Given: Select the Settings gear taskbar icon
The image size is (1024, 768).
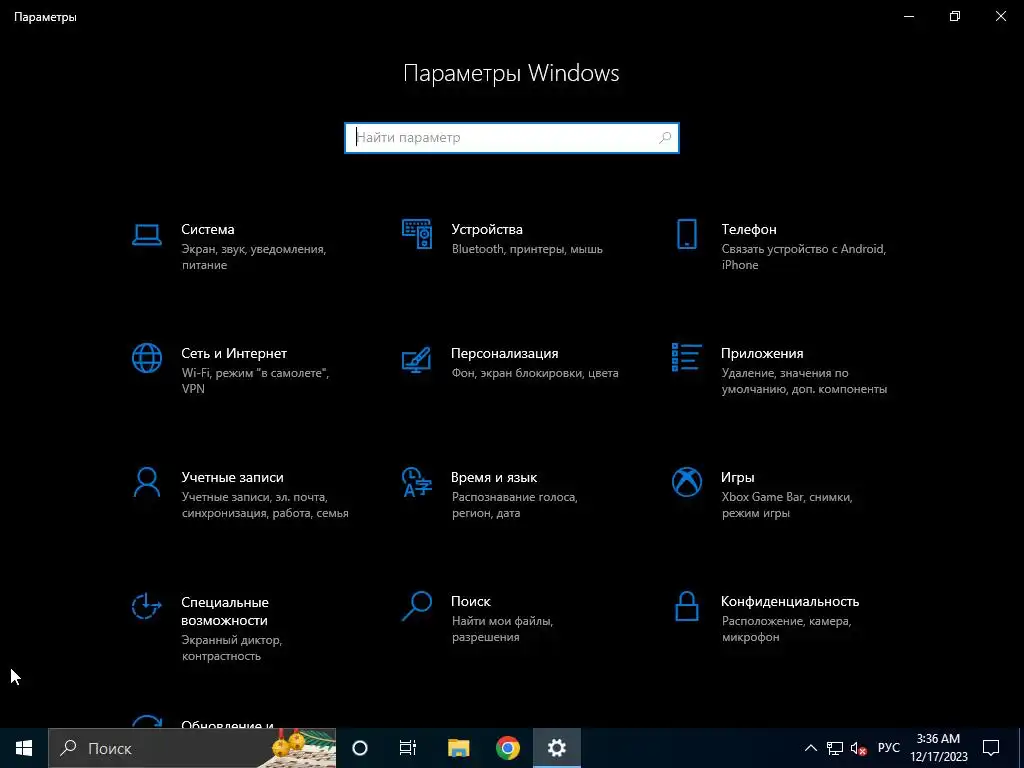Looking at the screenshot, I should pos(556,748).
